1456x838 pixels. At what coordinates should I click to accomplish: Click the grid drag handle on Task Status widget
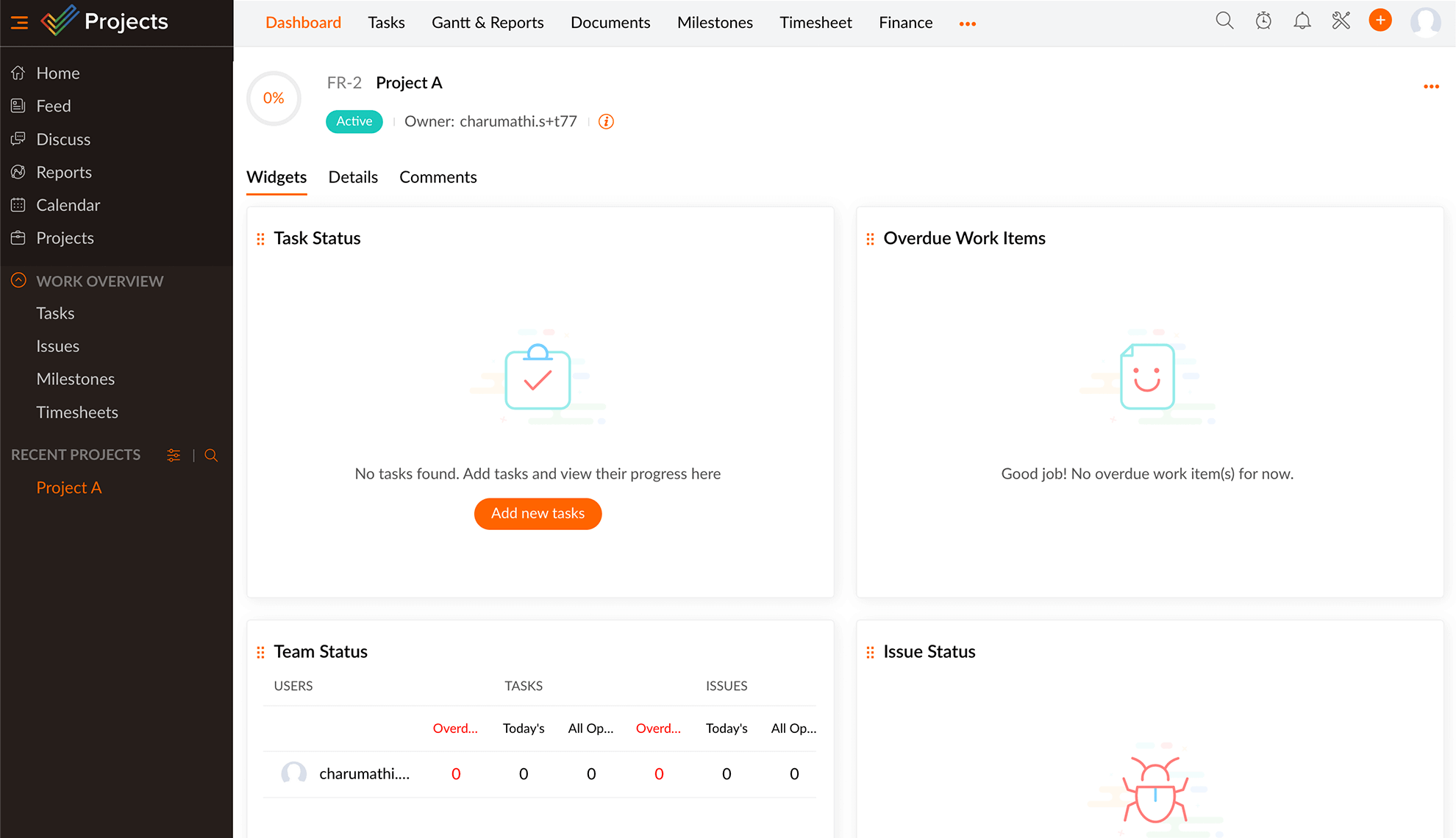[x=261, y=238]
